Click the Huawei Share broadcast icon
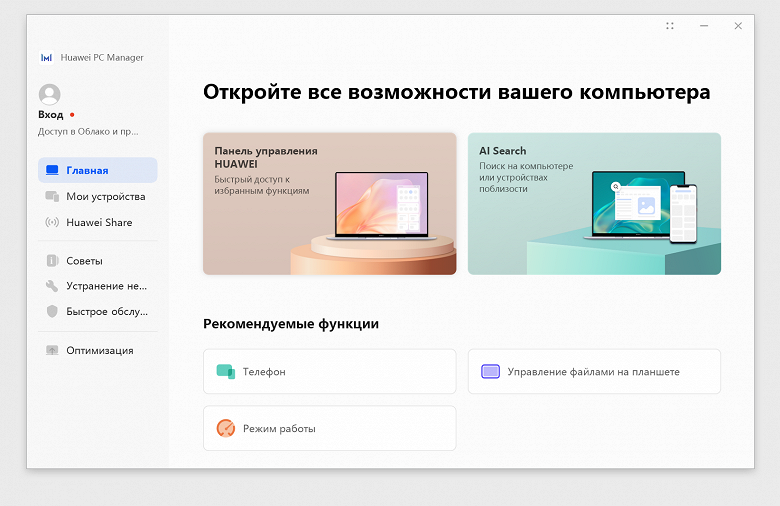 (x=52, y=222)
